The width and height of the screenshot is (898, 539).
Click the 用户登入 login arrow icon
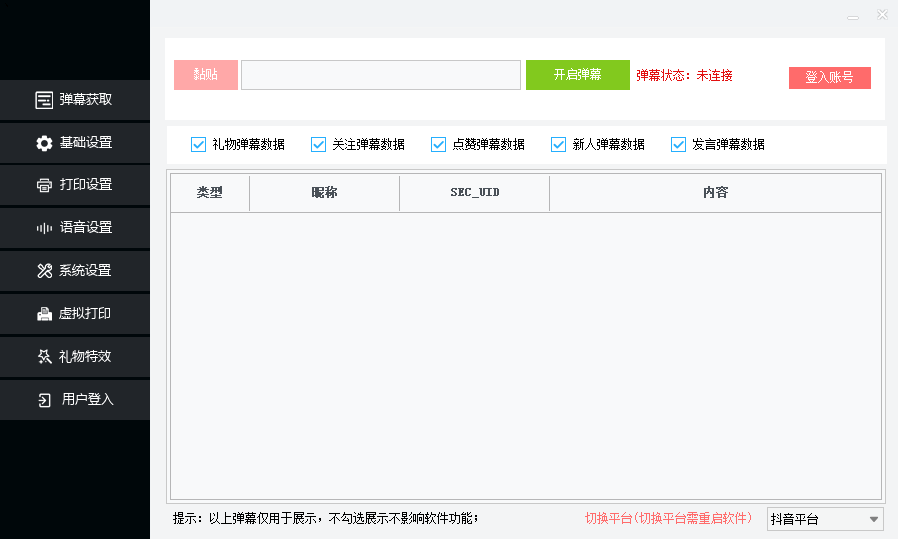(x=44, y=400)
